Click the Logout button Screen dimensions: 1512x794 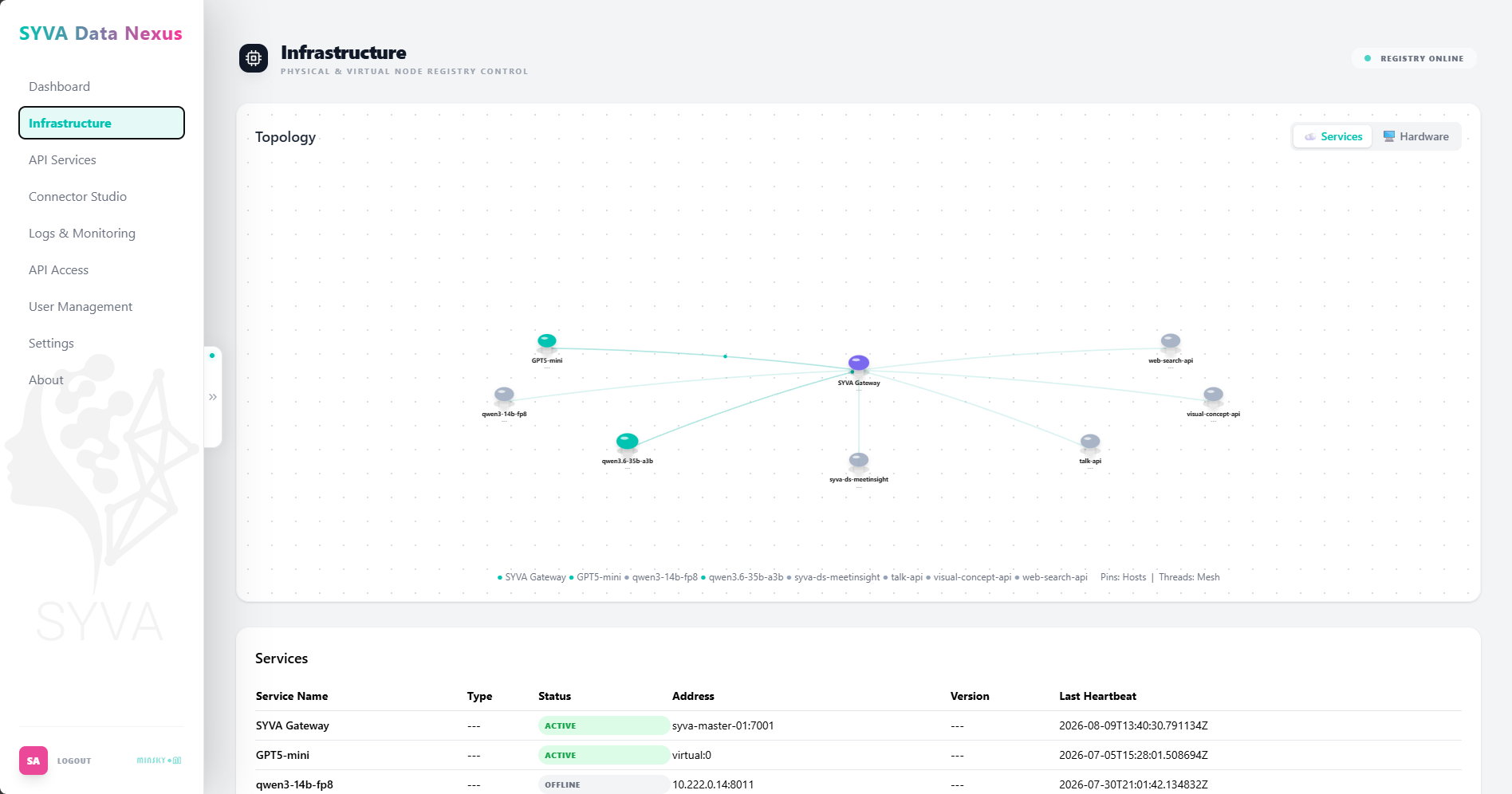pos(74,761)
